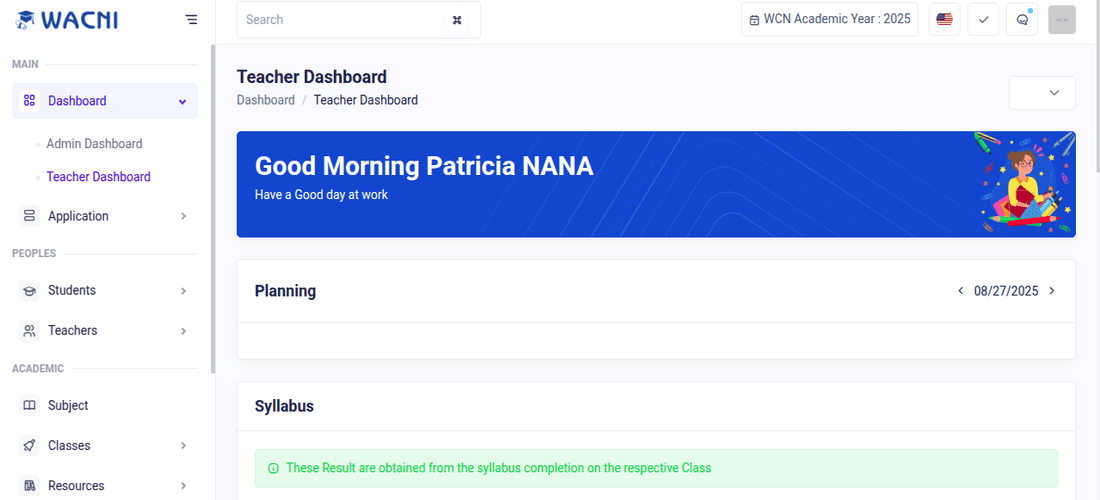Viewport: 1100px width, 500px height.
Task: Click the Classes rocket icon
Action: pos(29,446)
